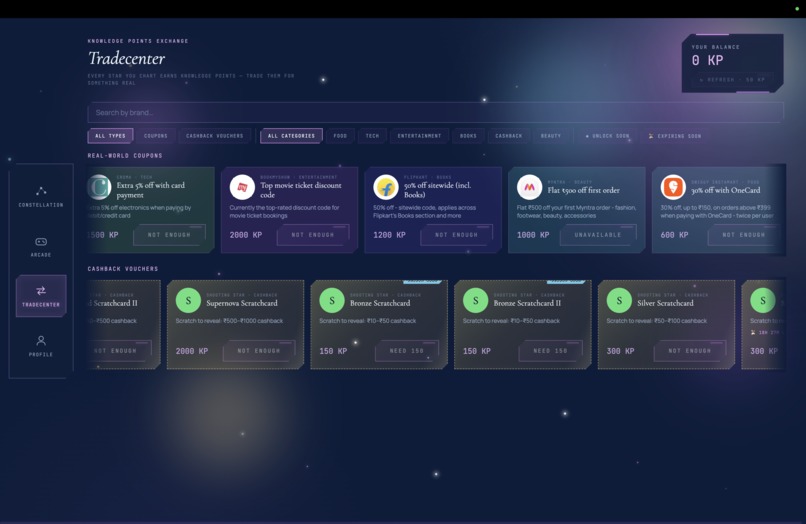Viewport: 806px width, 524px height.
Task: Click the '600 KP' price on the OneCard coupon
Action: click(x=674, y=235)
